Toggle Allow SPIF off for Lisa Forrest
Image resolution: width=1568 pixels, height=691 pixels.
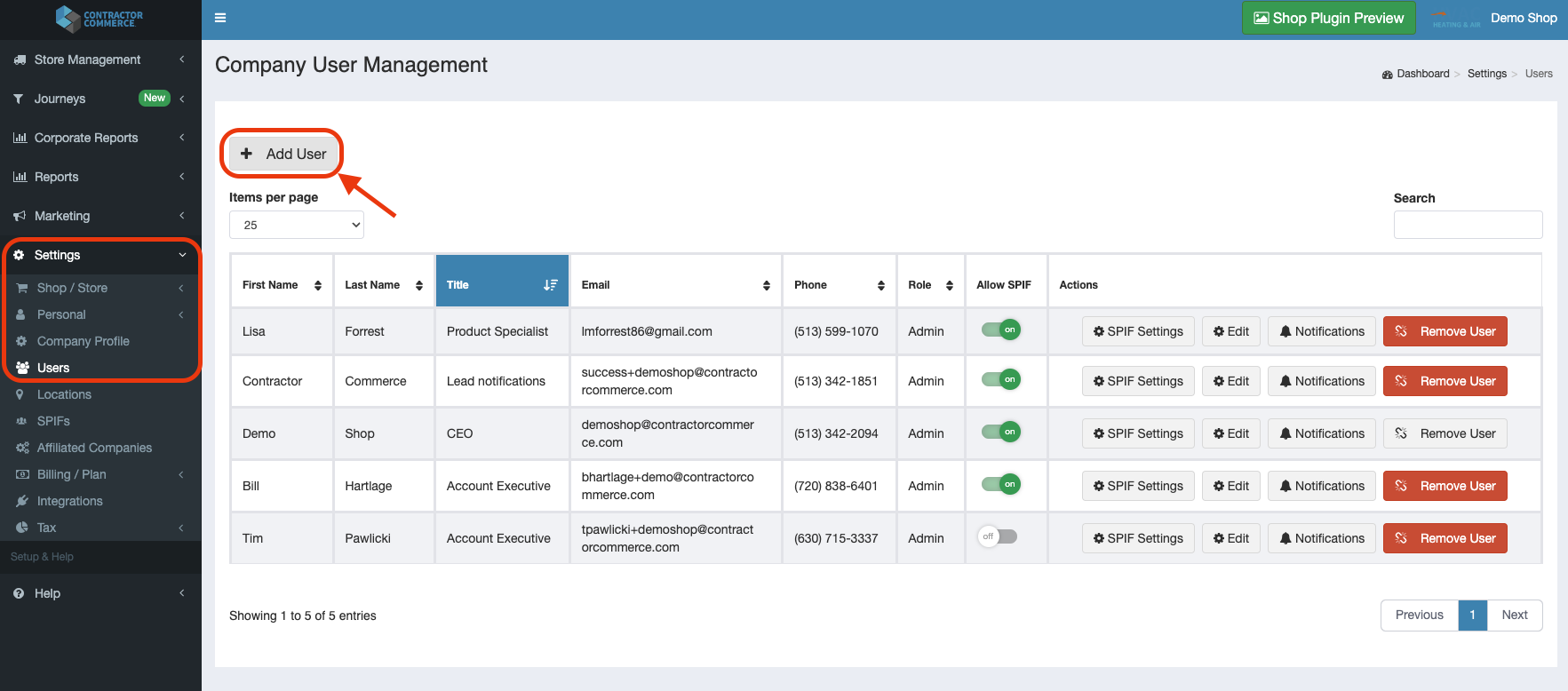pyautogui.click(x=1000, y=330)
